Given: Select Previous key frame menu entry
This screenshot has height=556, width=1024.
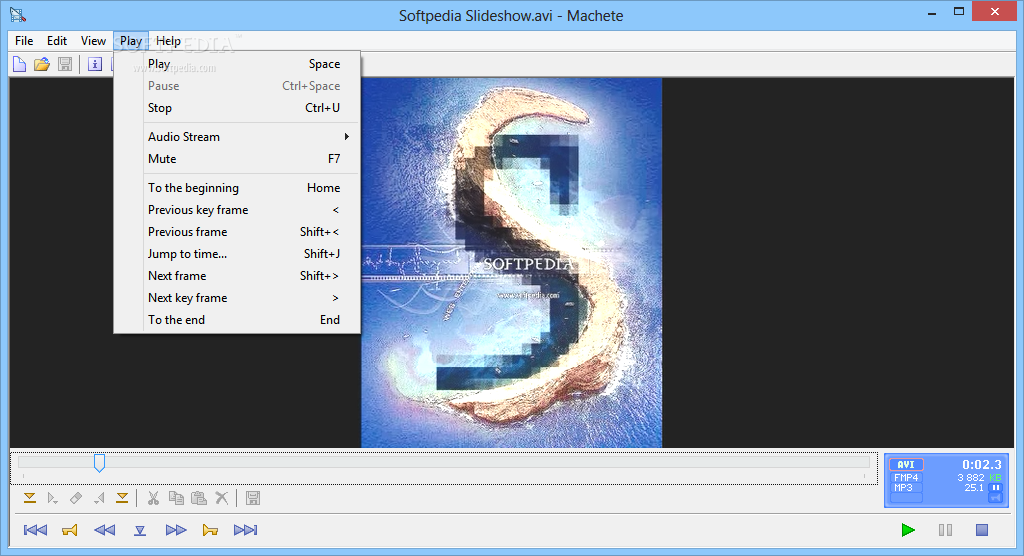Looking at the screenshot, I should (x=237, y=210).
